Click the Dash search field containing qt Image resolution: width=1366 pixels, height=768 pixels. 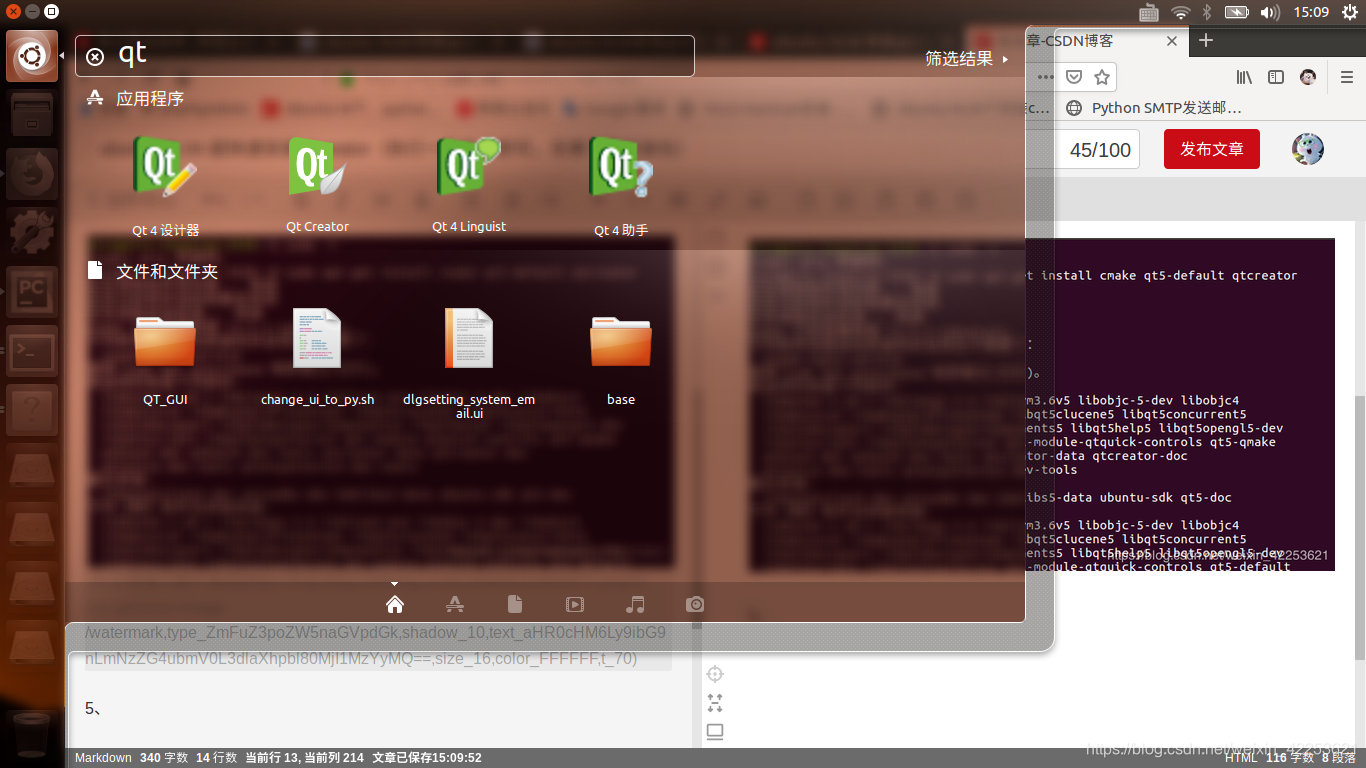coord(385,56)
